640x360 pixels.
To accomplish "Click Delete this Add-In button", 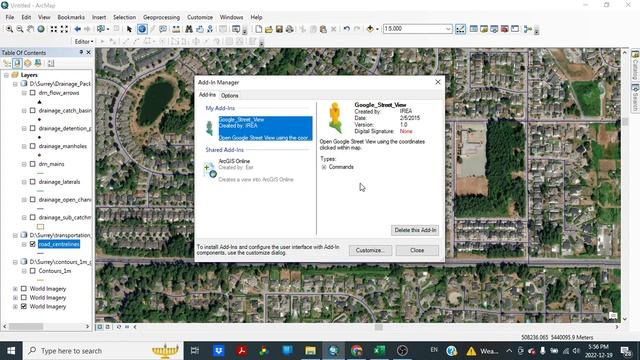I will 415,230.
